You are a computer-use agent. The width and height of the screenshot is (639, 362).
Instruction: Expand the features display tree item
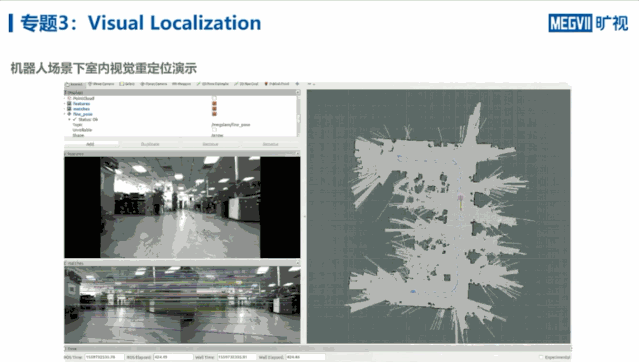tap(65, 104)
